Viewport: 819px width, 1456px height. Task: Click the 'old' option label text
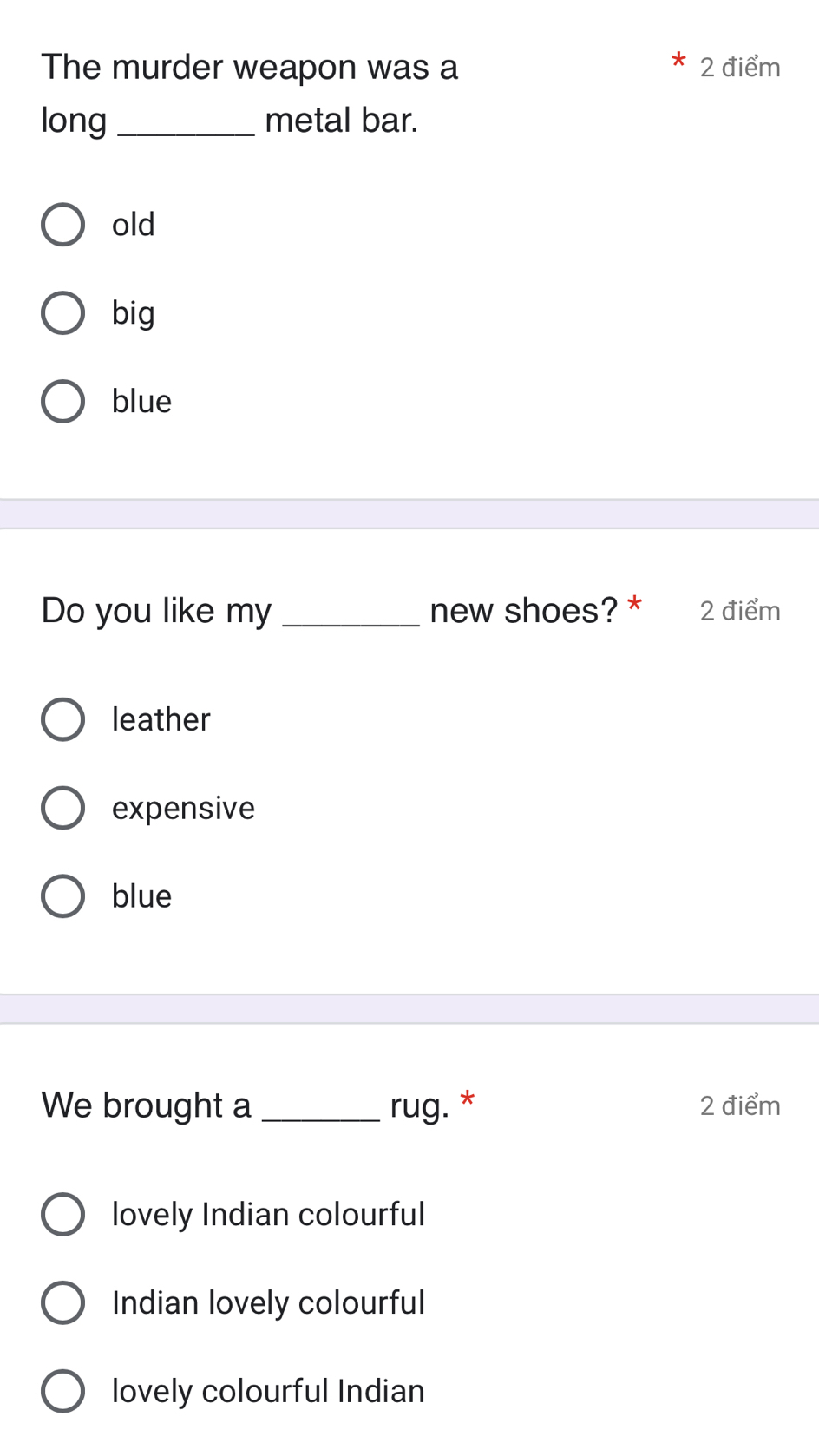click(x=134, y=225)
